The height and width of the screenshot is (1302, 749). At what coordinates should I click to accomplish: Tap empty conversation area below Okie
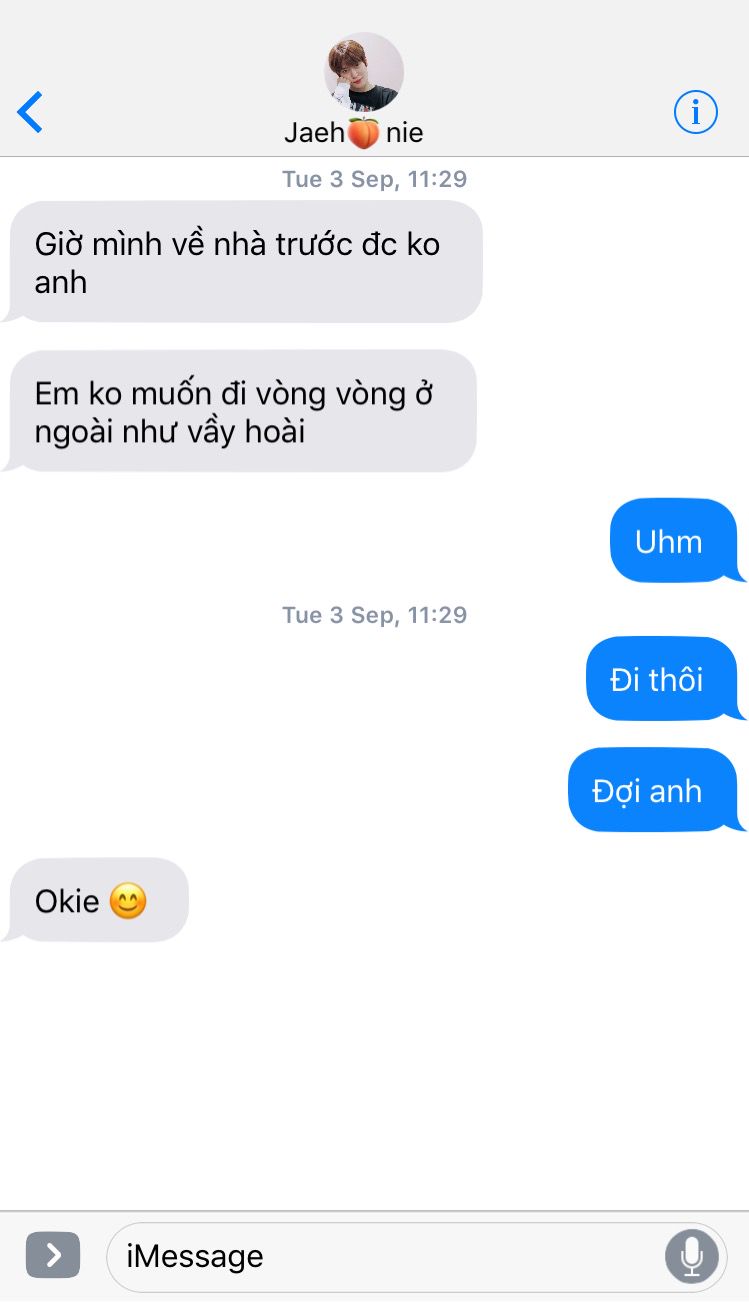point(374,1075)
